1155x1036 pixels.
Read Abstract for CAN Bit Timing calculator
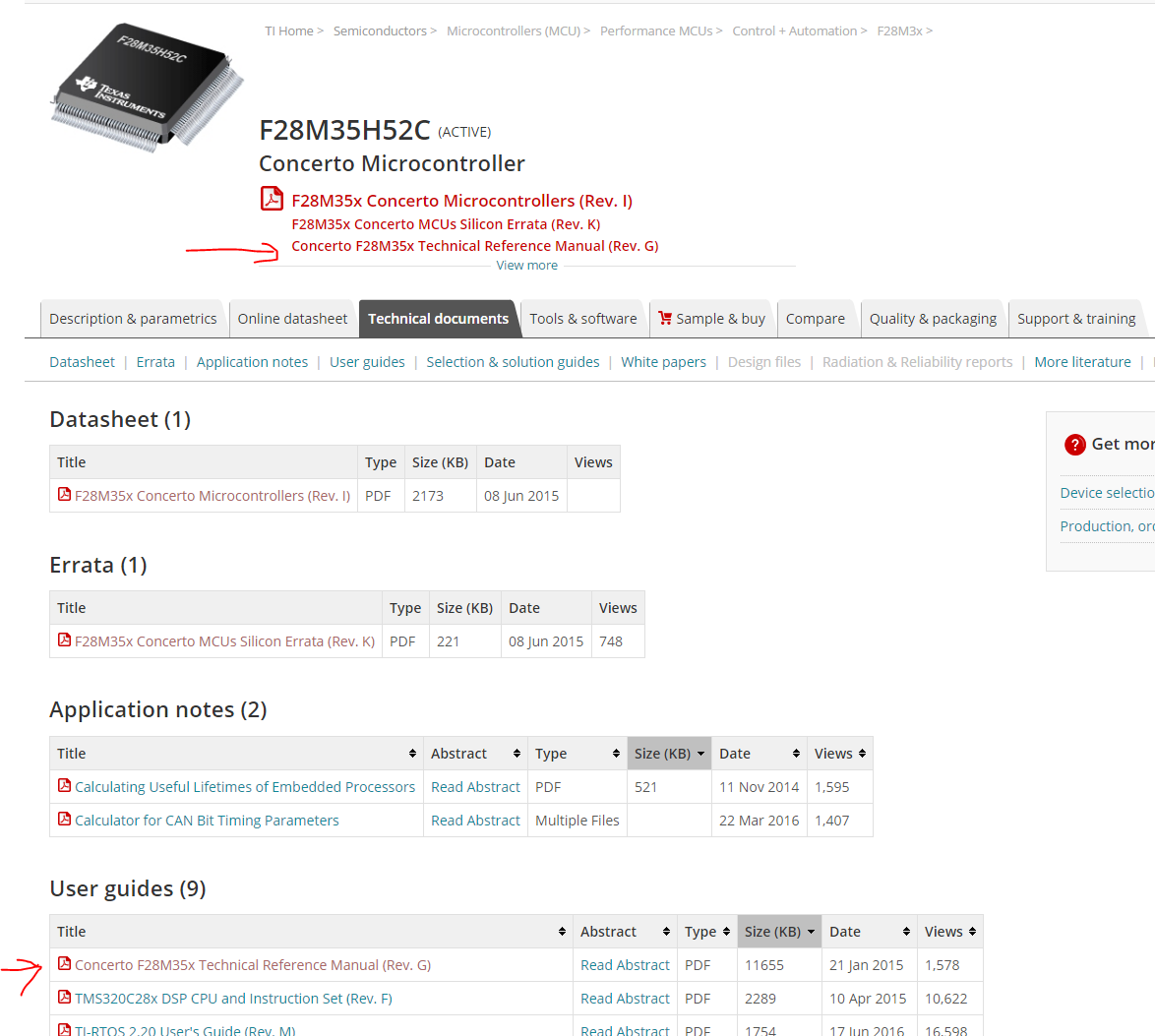point(475,821)
